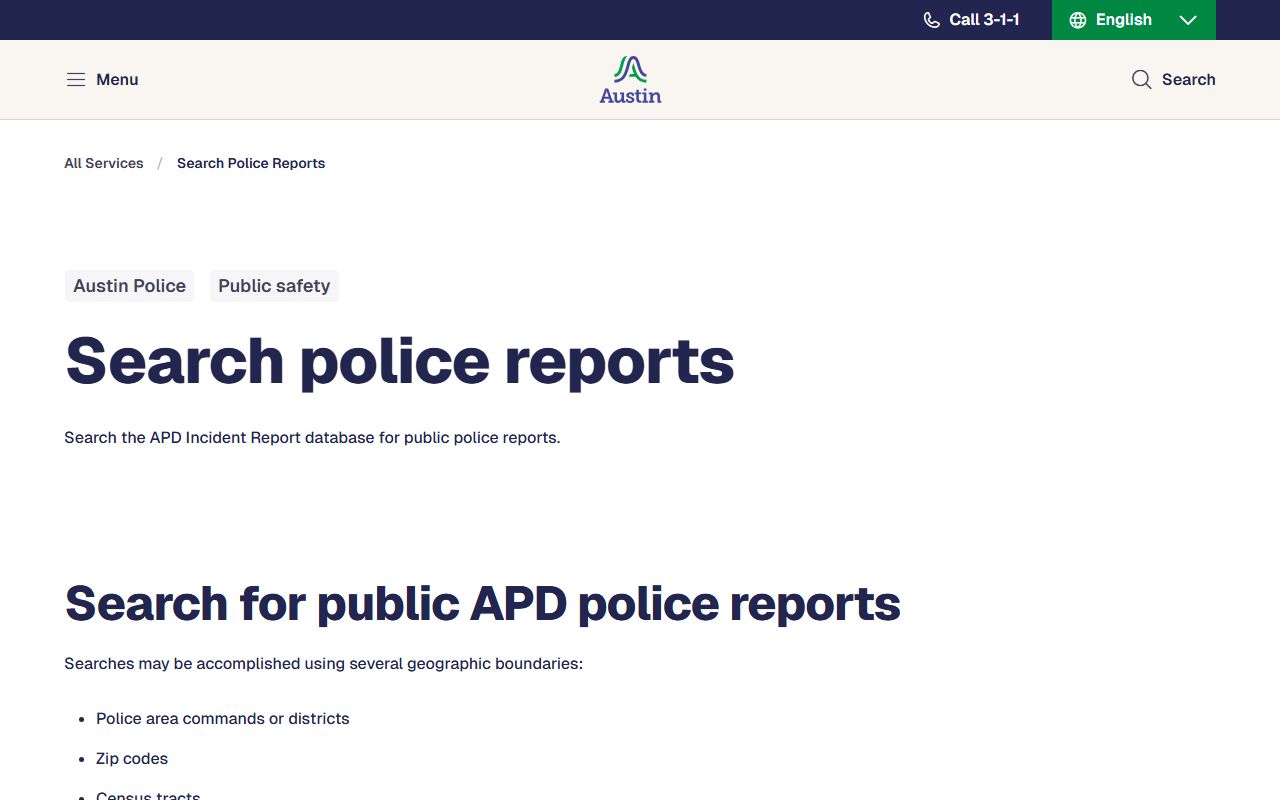Click the phone icon beside Call 3-1-1
The image size is (1280, 800).
[x=931, y=20]
